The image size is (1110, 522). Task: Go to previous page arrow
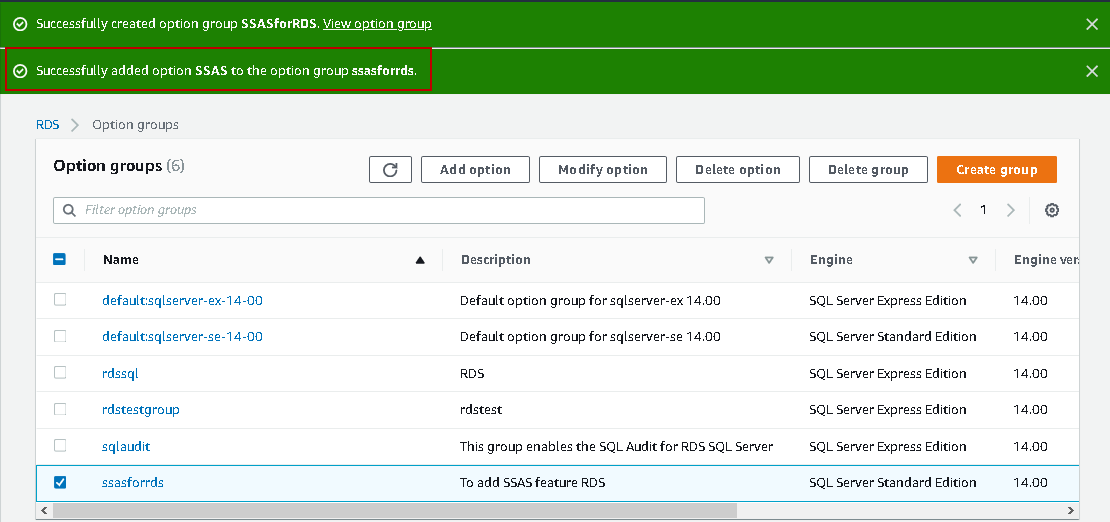957,210
